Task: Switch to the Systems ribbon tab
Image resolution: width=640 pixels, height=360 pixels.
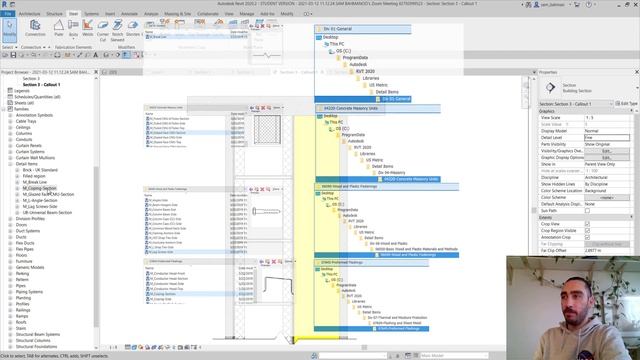Action: (x=91, y=14)
